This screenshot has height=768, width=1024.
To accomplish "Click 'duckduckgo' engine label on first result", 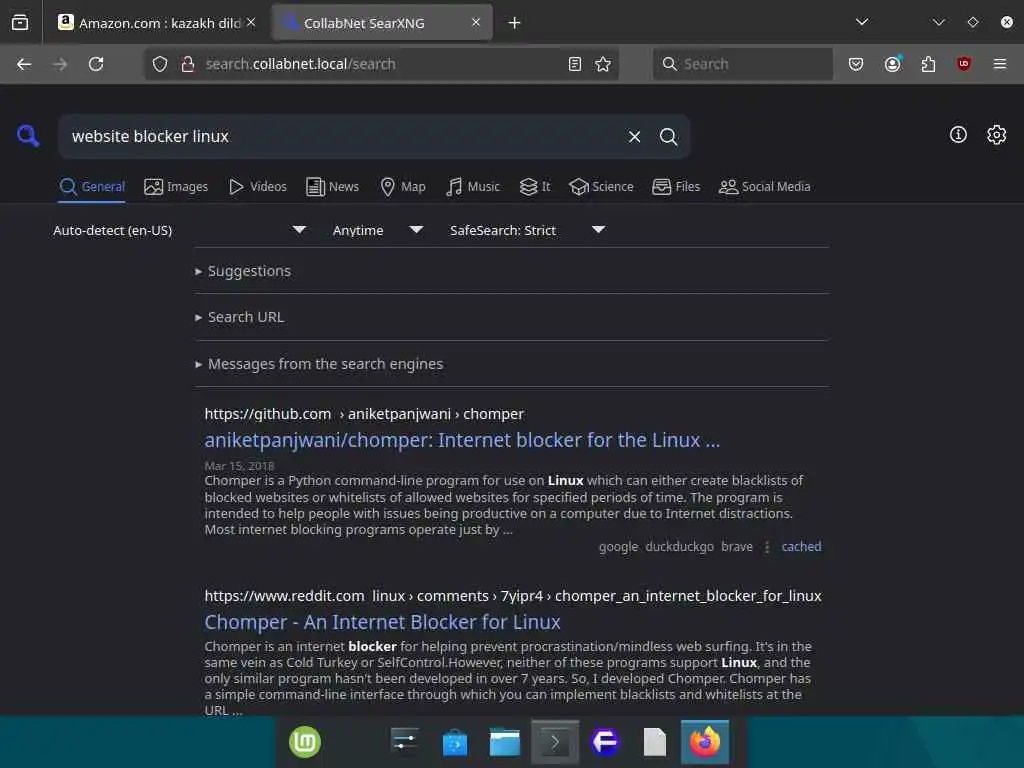I will [679, 547].
